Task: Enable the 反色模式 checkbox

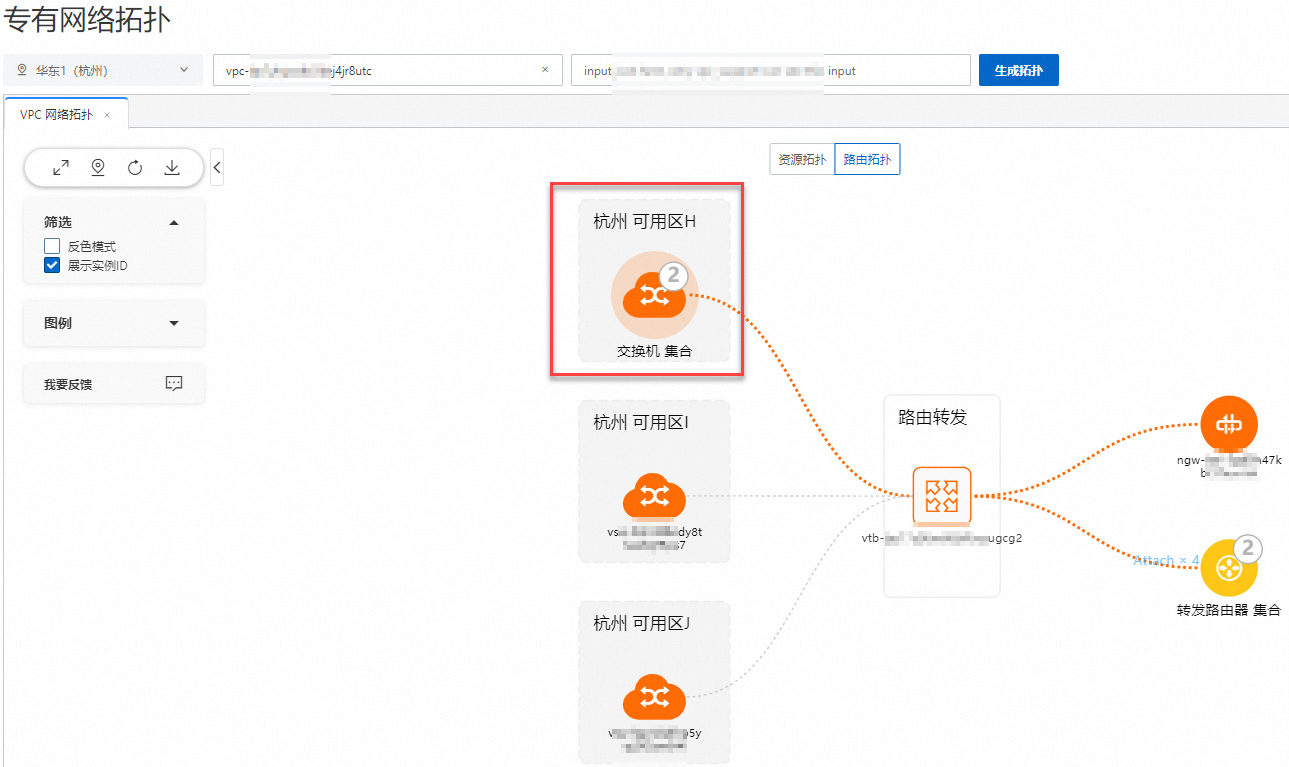Action: [52, 246]
